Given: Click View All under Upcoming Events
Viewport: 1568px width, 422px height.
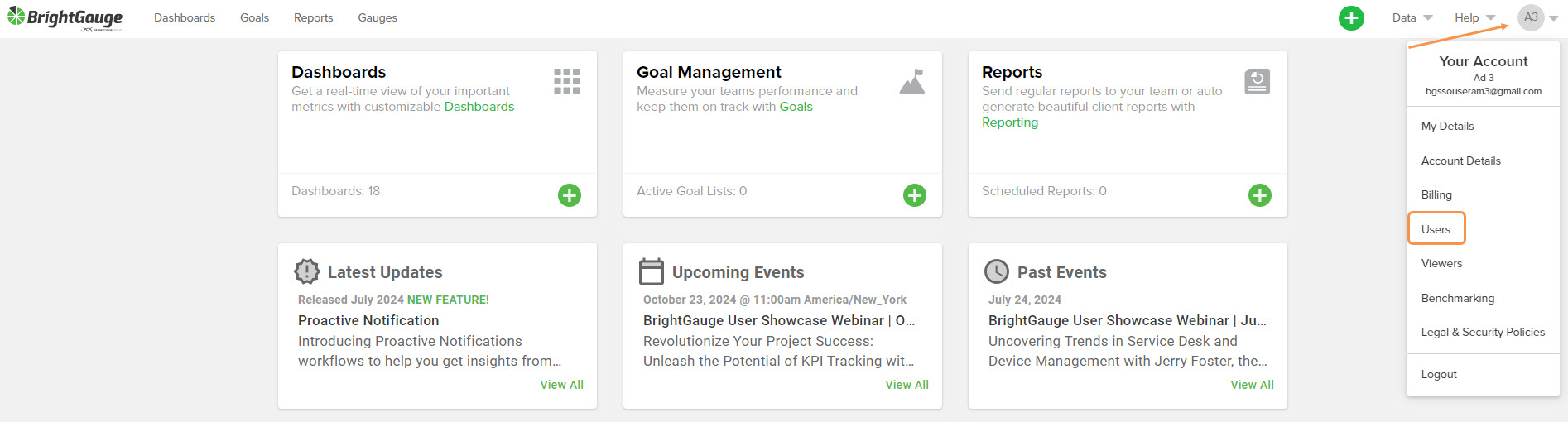Looking at the screenshot, I should [x=907, y=385].
